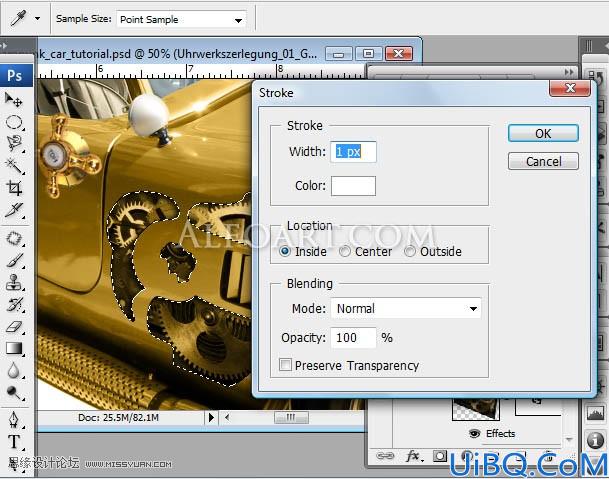The width and height of the screenshot is (609, 479).
Task: Open the blending Mode dropdown
Action: [x=406, y=308]
